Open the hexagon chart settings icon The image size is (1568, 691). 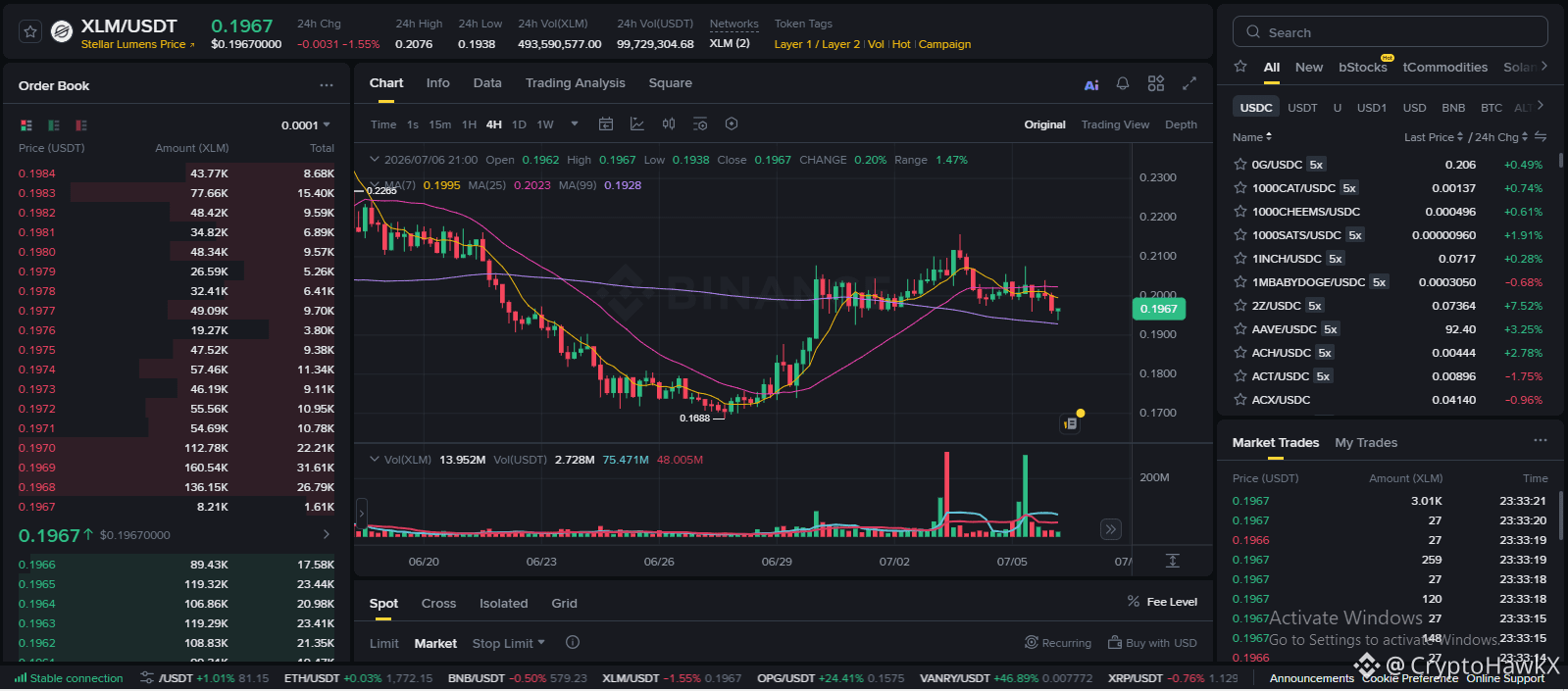click(x=732, y=124)
